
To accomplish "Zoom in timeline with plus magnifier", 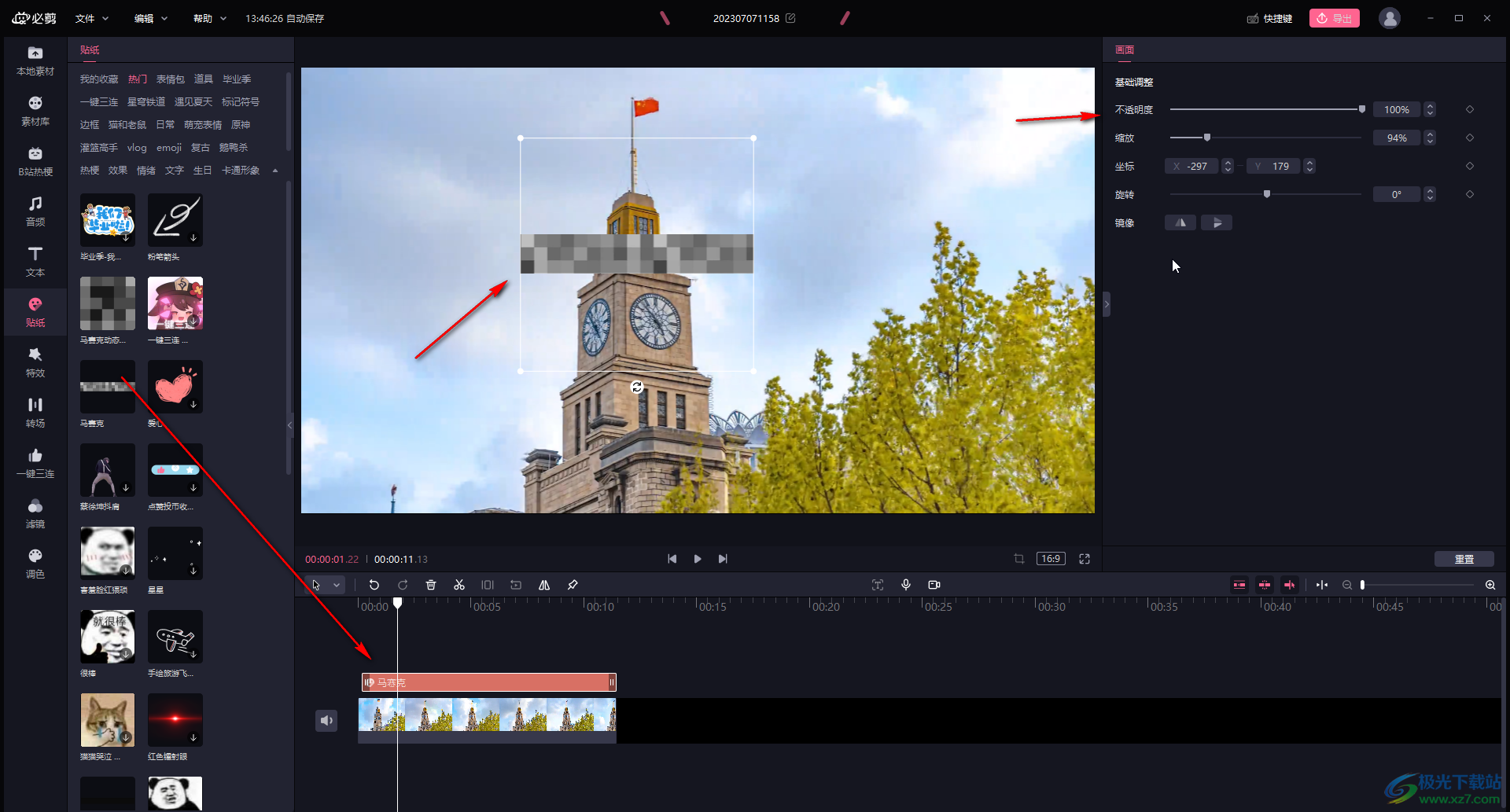I will pos(1490,585).
